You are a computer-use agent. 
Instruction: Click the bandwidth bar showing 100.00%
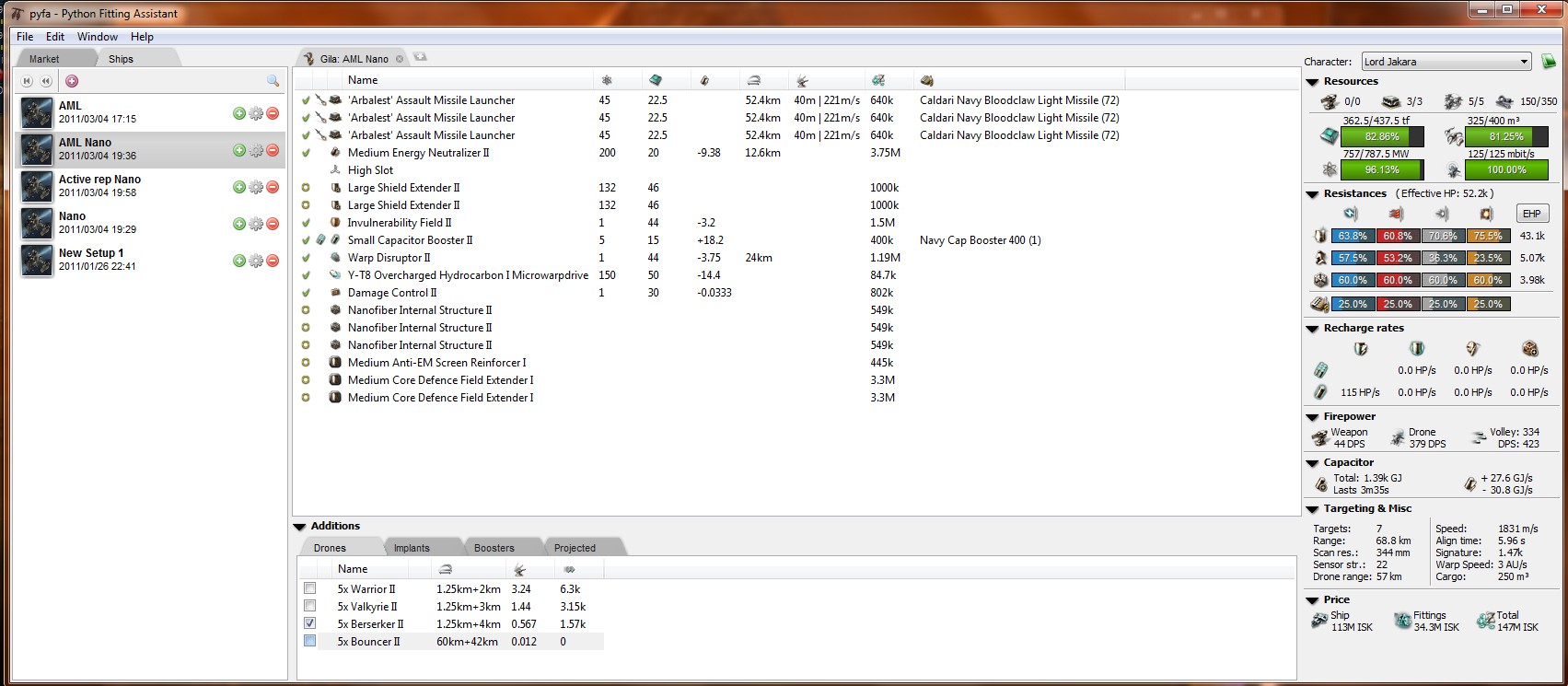pyautogui.click(x=1506, y=169)
